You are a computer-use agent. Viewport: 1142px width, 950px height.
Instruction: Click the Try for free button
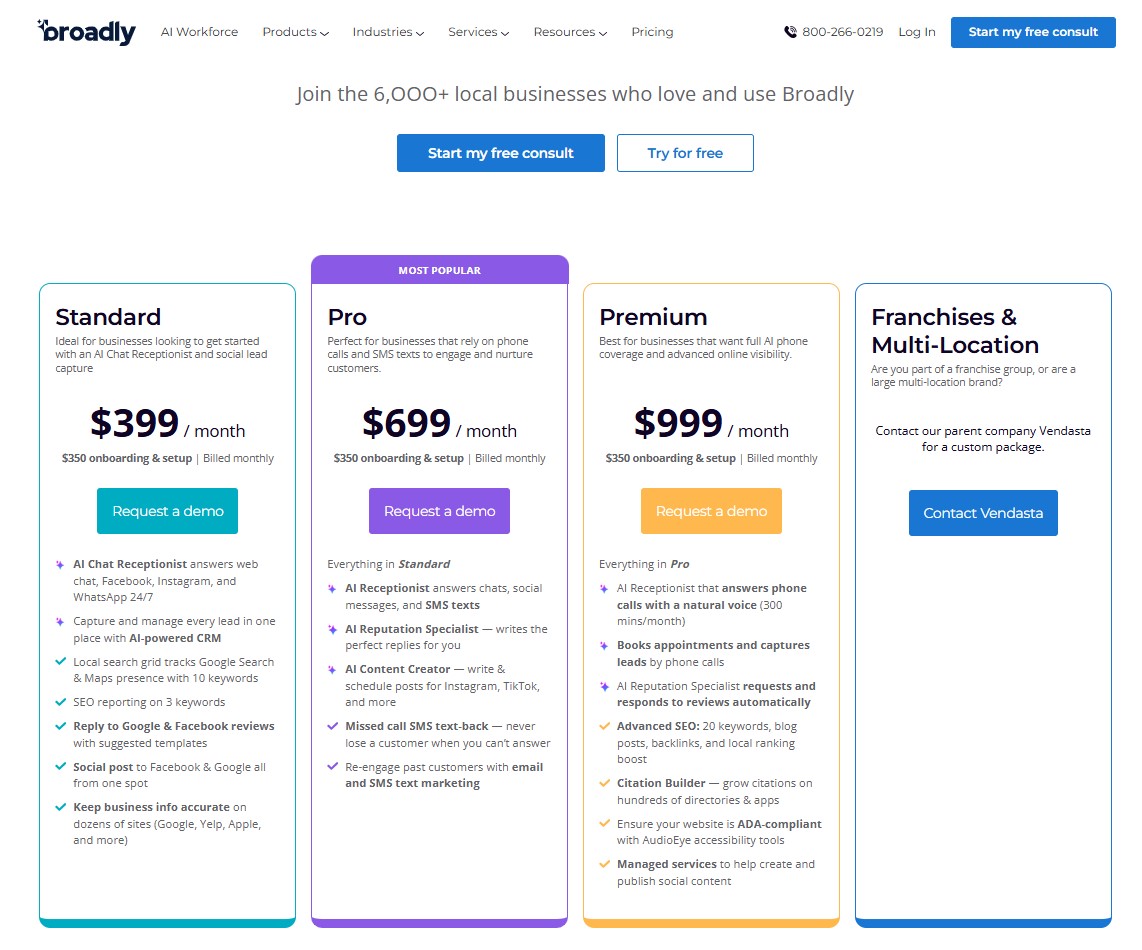click(x=685, y=153)
